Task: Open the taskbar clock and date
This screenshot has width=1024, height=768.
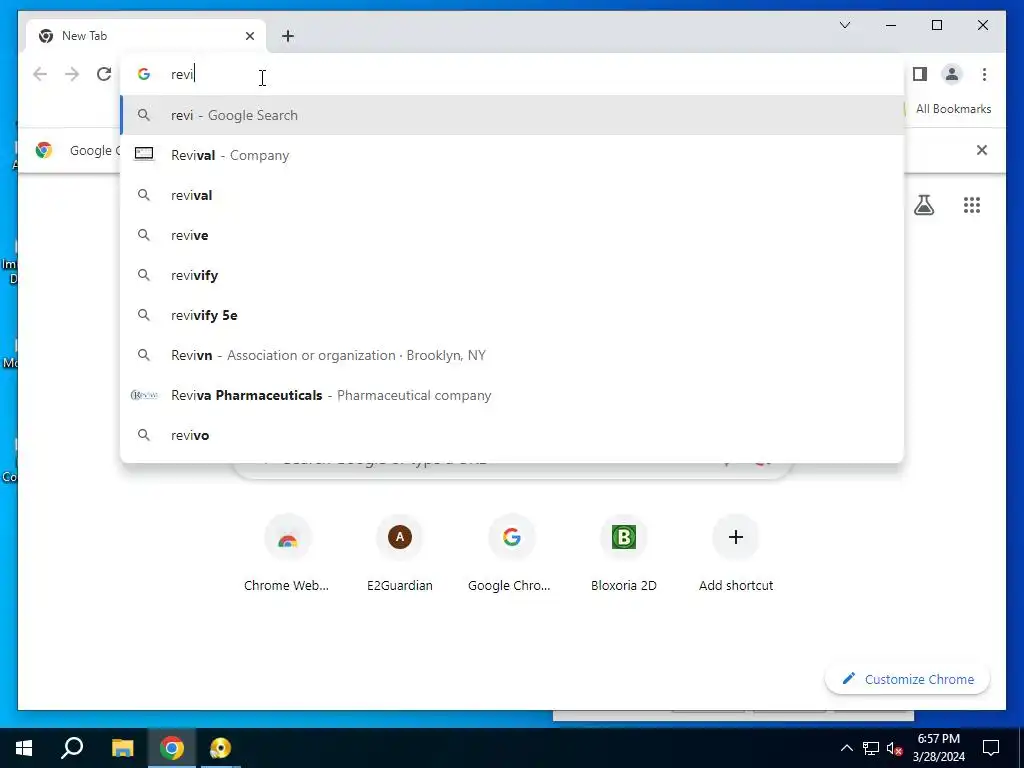Action: point(938,748)
